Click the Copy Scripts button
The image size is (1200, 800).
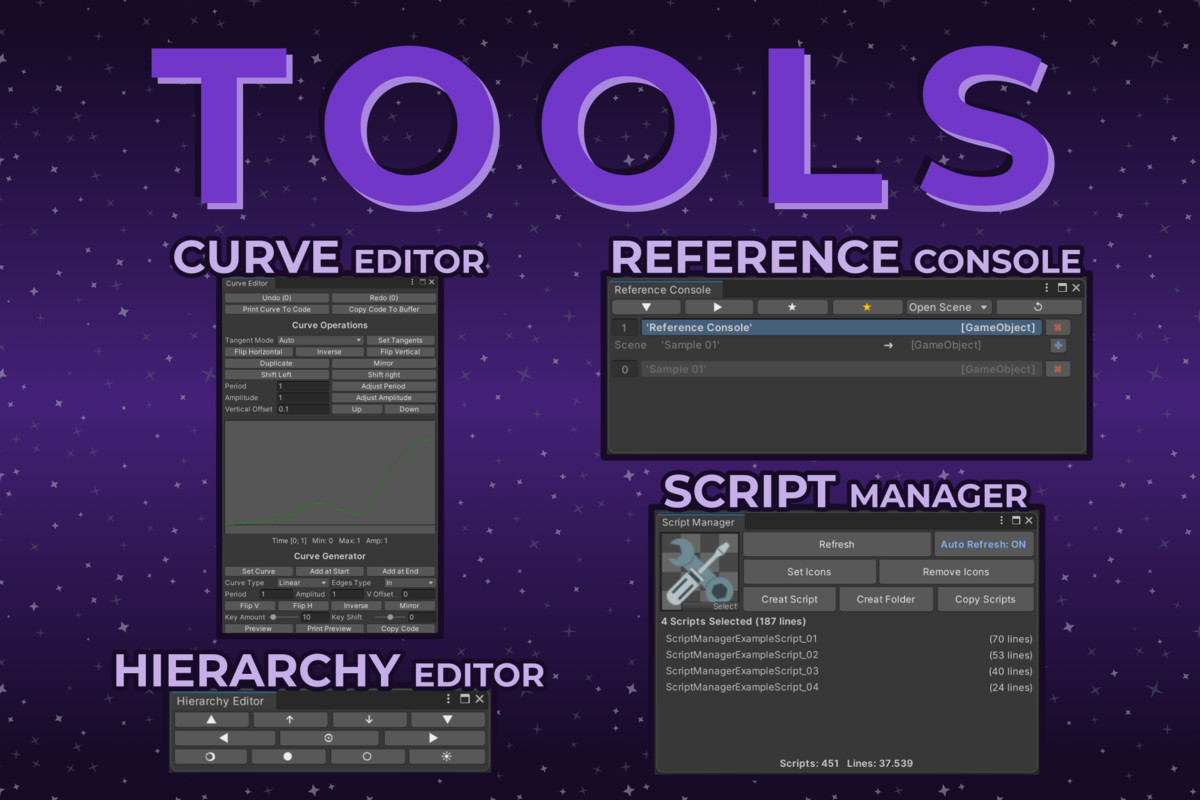click(985, 599)
